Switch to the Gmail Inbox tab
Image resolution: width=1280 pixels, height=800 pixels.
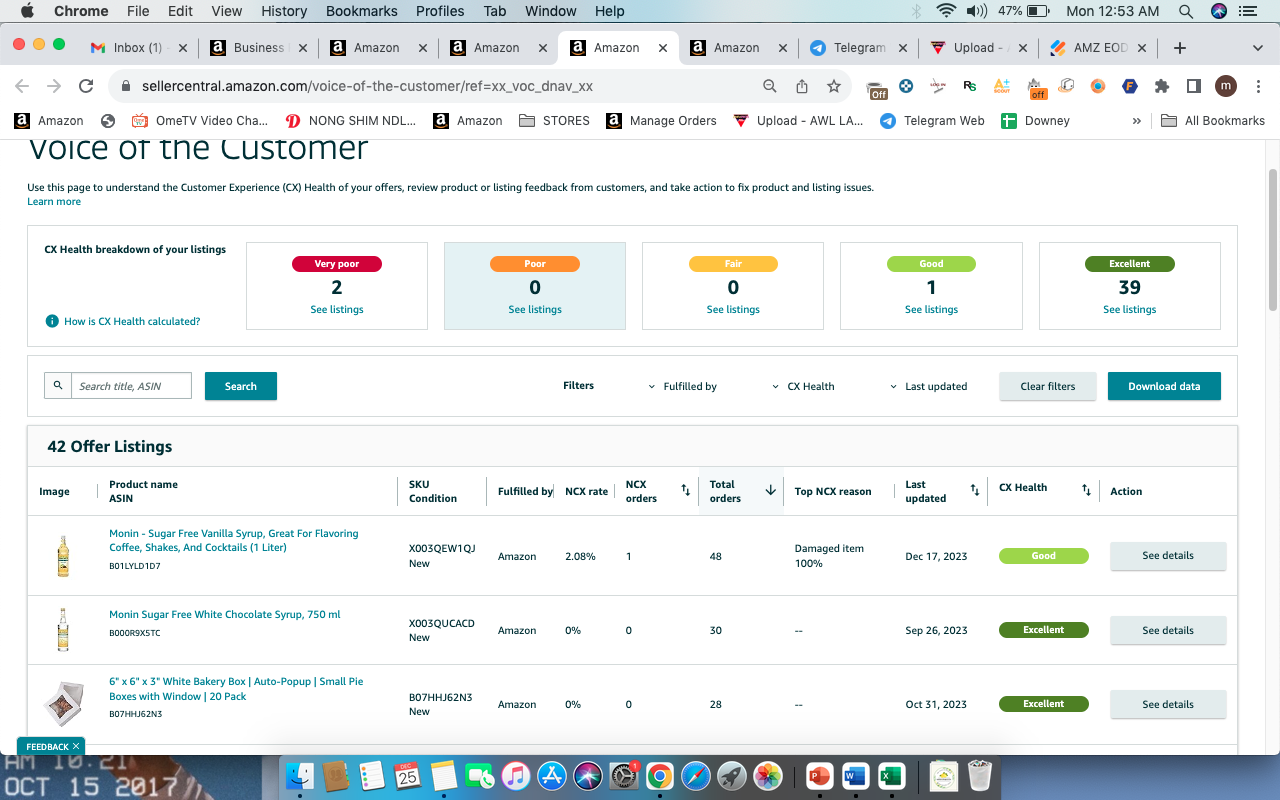coord(138,48)
